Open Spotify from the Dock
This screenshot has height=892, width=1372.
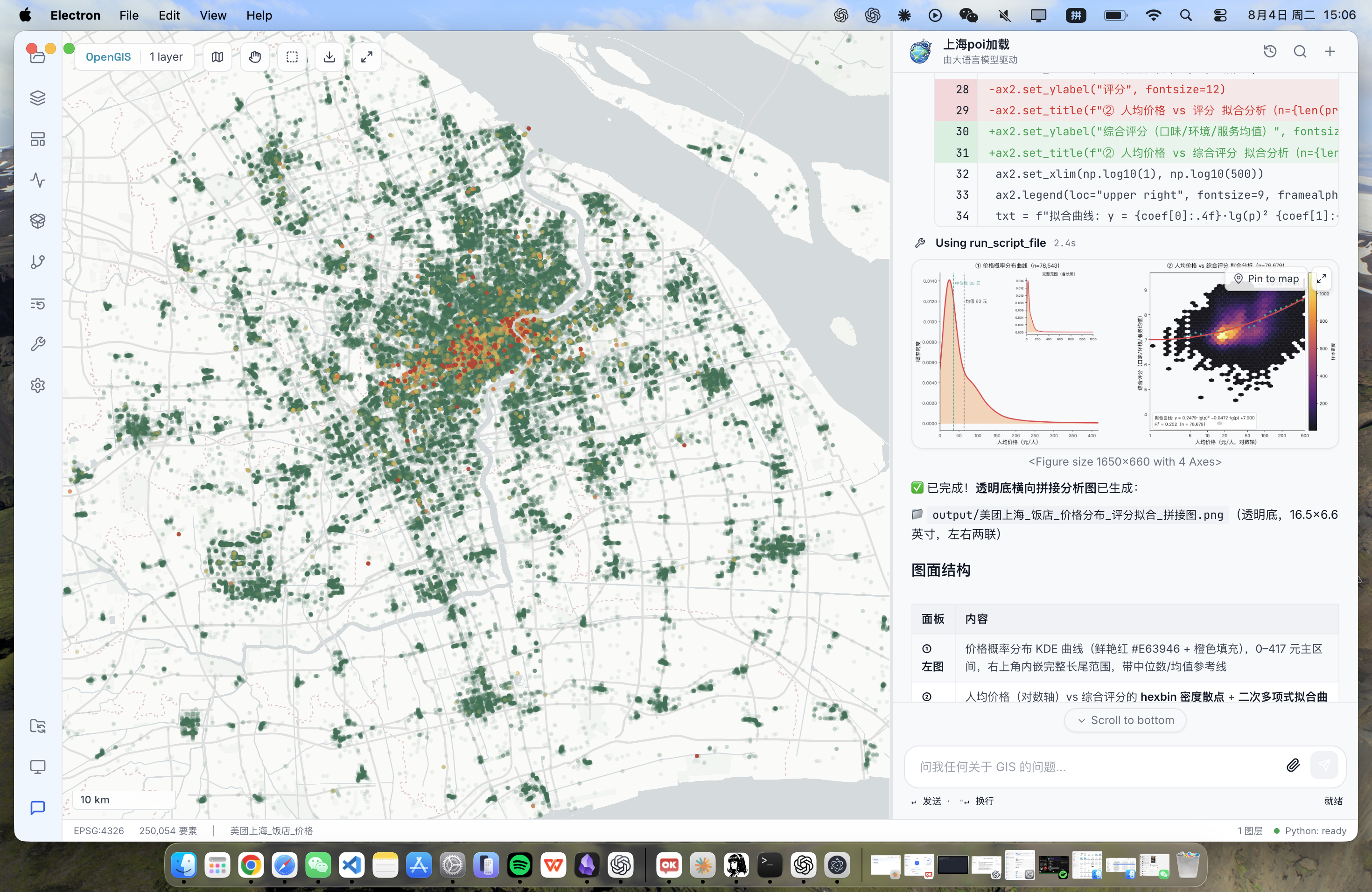520,865
